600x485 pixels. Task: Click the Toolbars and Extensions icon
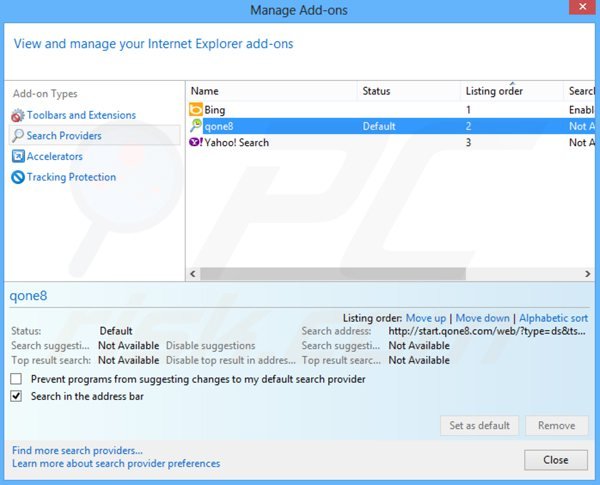click(18, 115)
